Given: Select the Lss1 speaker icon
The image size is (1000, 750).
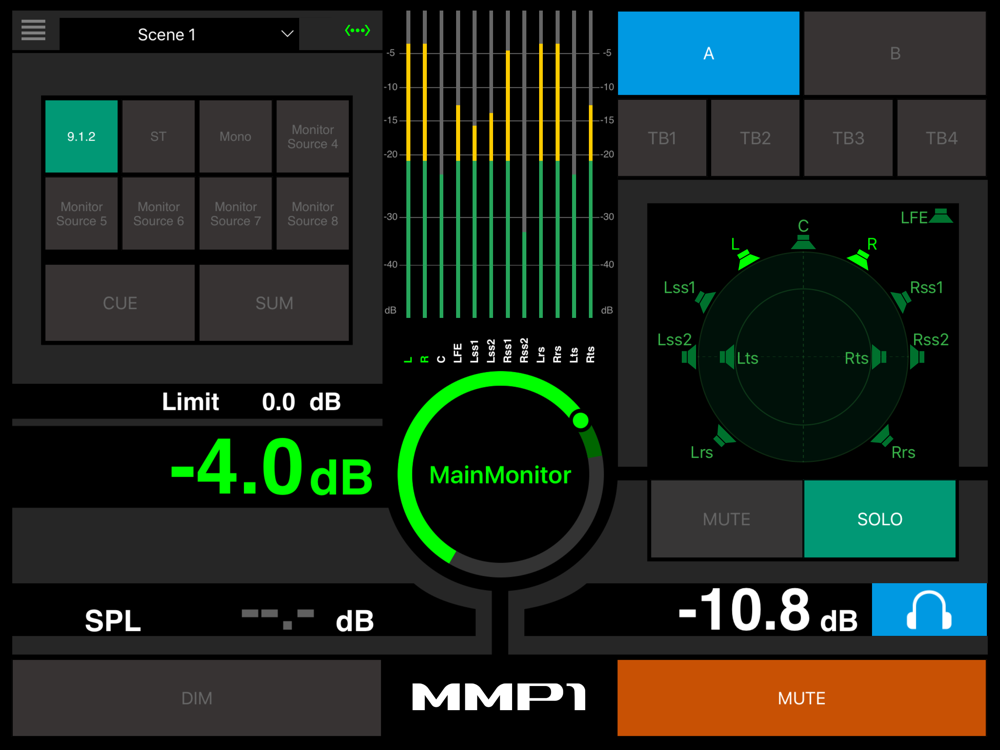Looking at the screenshot, I should pyautogui.click(x=705, y=300).
